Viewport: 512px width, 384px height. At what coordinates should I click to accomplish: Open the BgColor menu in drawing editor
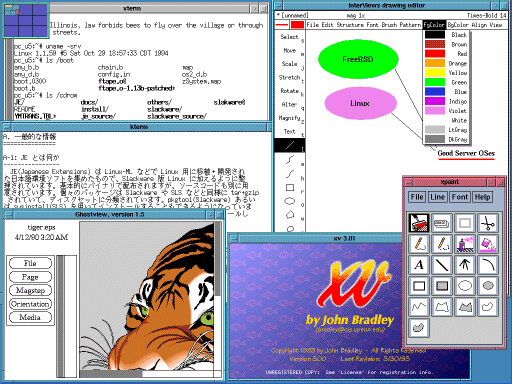[458, 25]
